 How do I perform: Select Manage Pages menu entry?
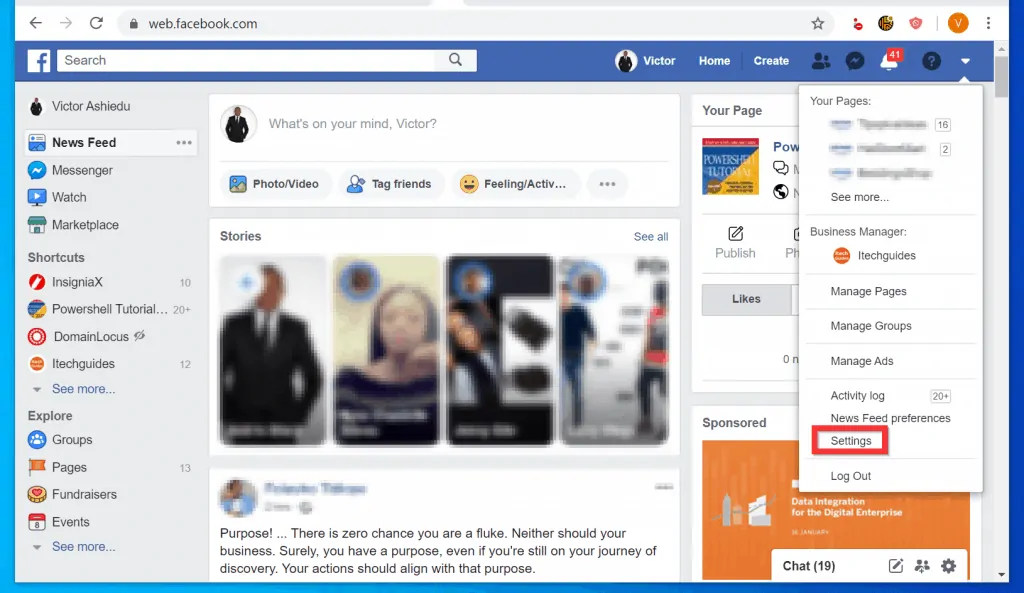pyautogui.click(x=868, y=291)
